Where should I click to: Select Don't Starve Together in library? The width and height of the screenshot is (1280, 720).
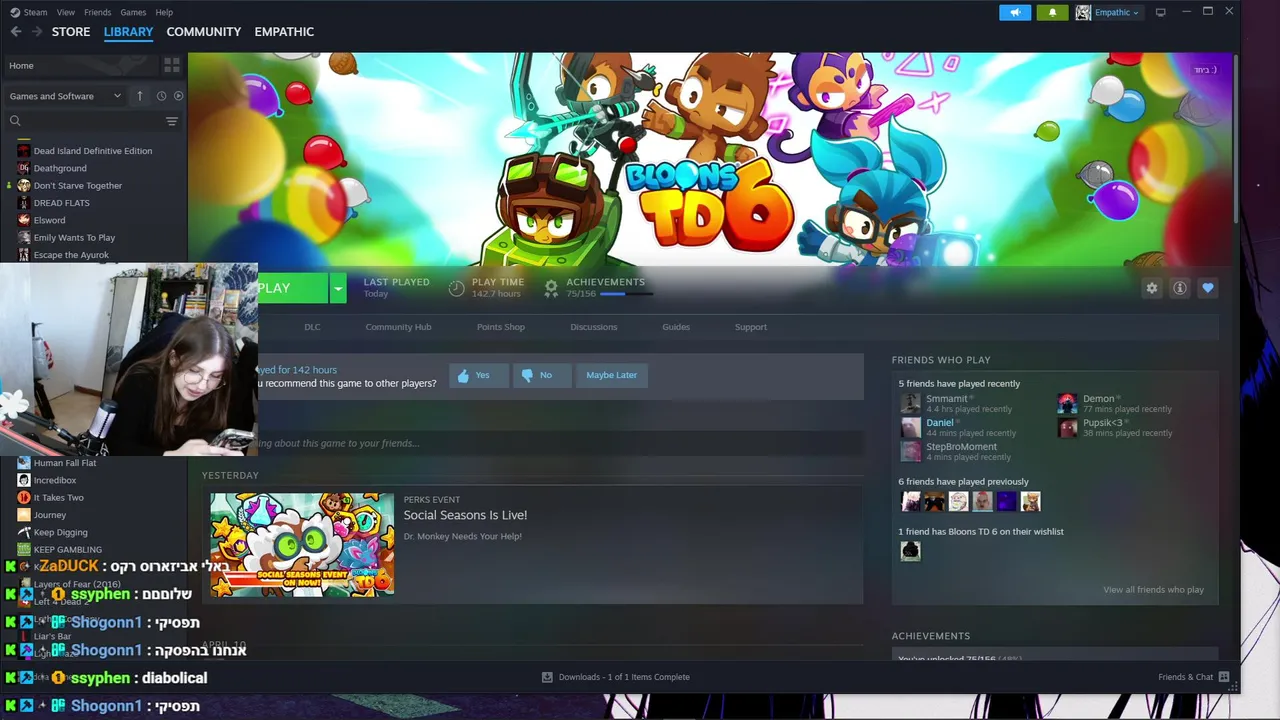click(78, 186)
